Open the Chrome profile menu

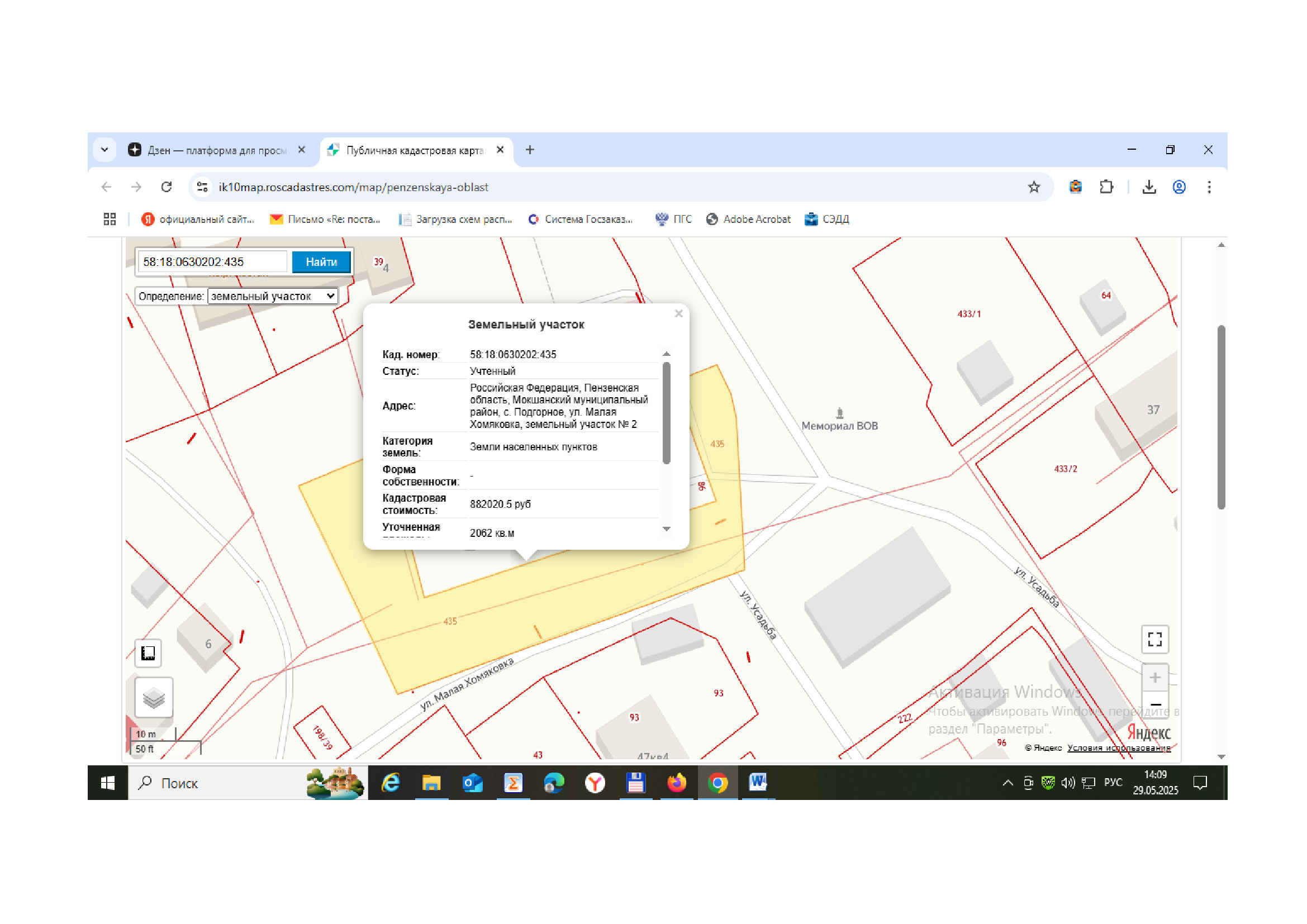pyautogui.click(x=1179, y=187)
